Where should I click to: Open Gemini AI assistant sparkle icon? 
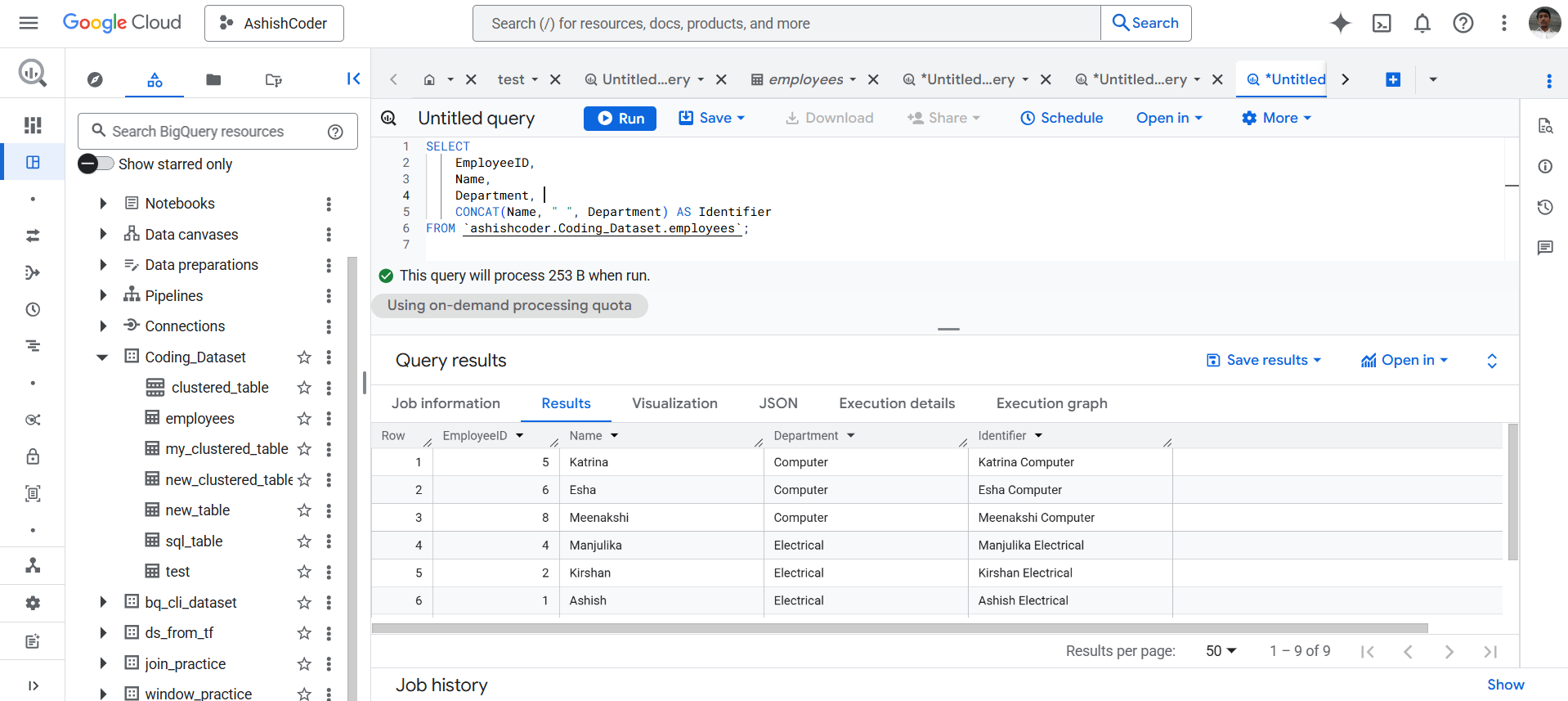point(1341,23)
